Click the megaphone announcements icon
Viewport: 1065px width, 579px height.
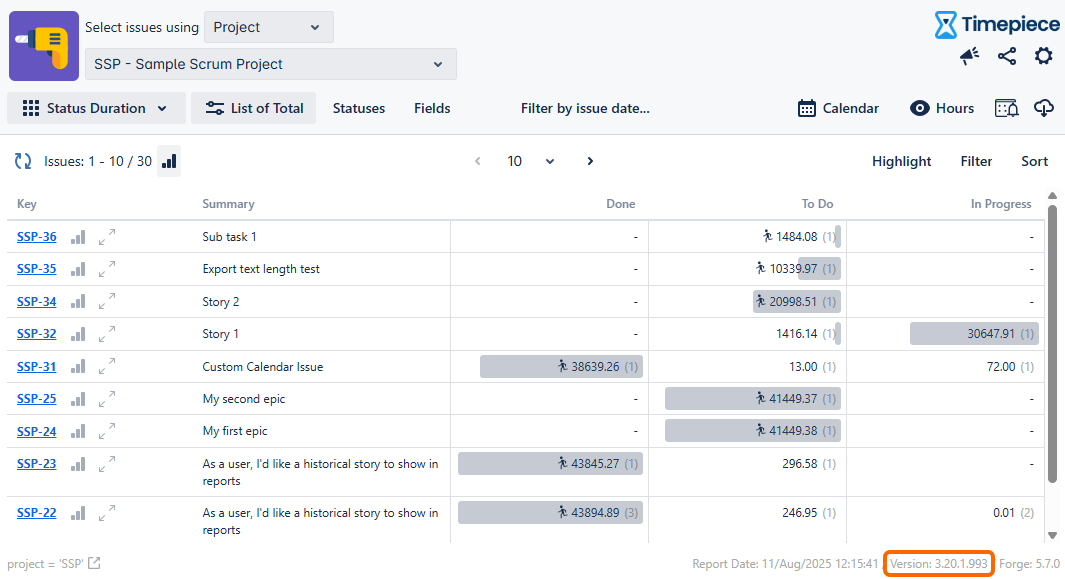[x=969, y=57]
